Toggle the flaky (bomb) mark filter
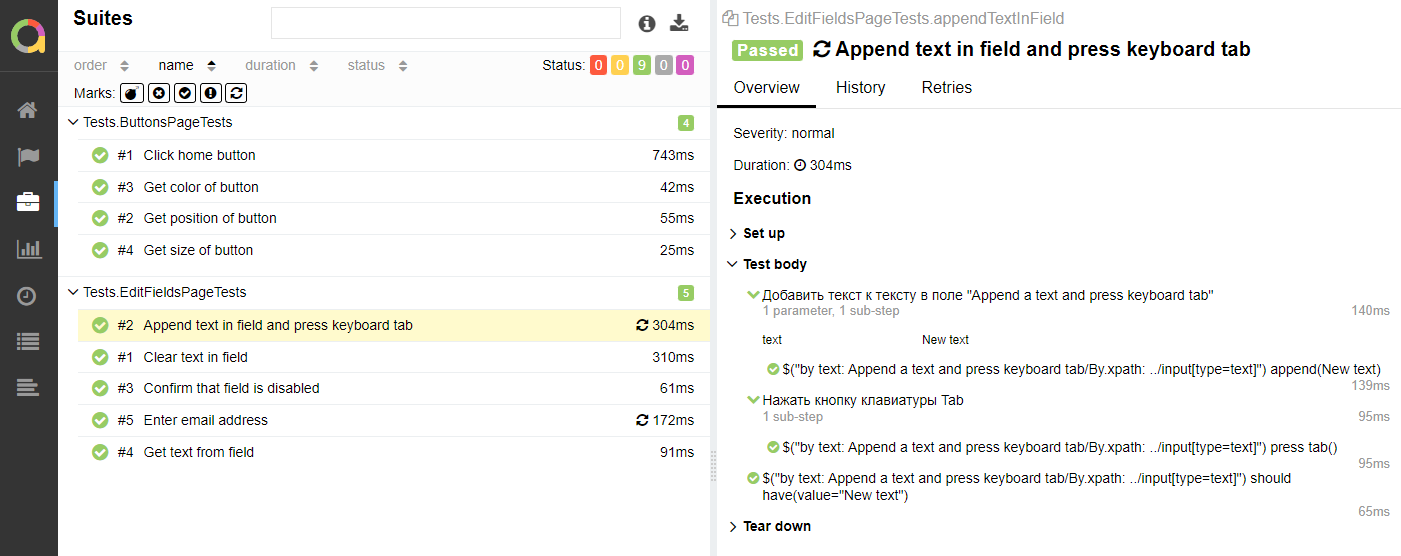Image resolution: width=1401 pixels, height=556 pixels. click(x=131, y=93)
